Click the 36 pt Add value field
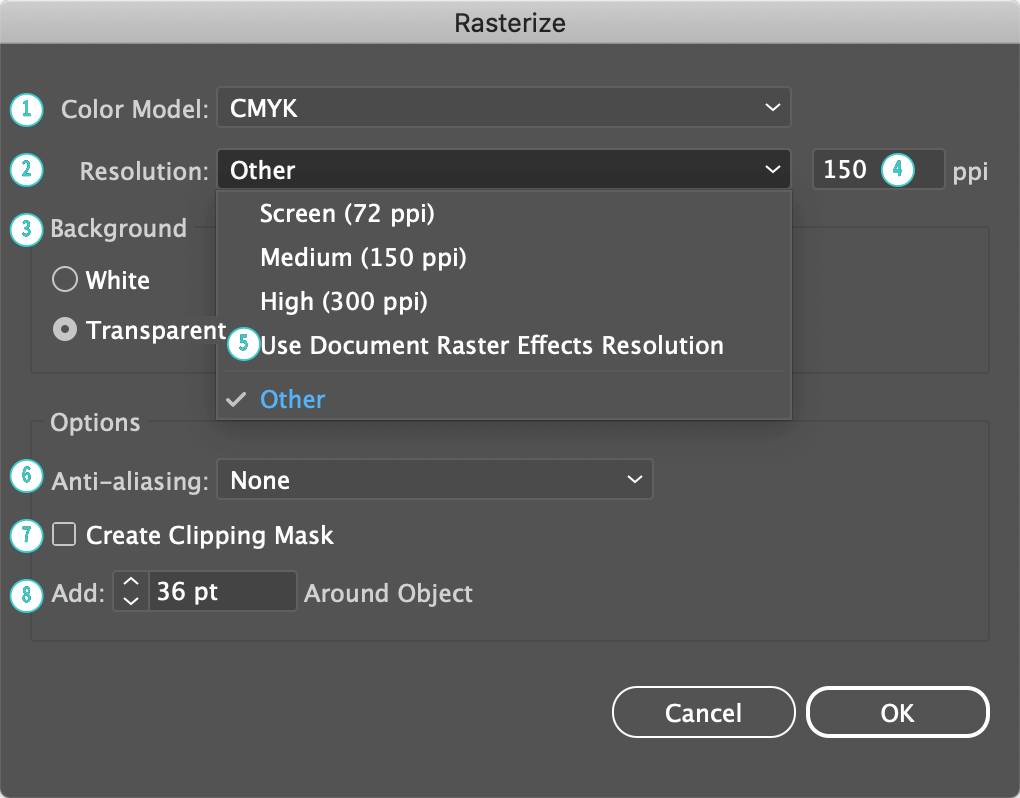Viewport: 1020px width, 798px height. 221,592
